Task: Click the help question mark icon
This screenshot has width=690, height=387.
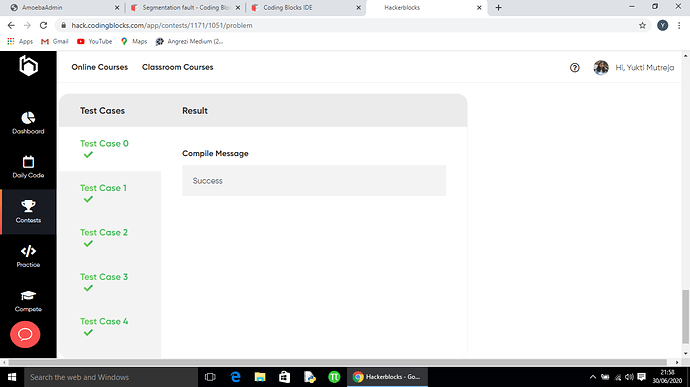Action: pyautogui.click(x=575, y=68)
